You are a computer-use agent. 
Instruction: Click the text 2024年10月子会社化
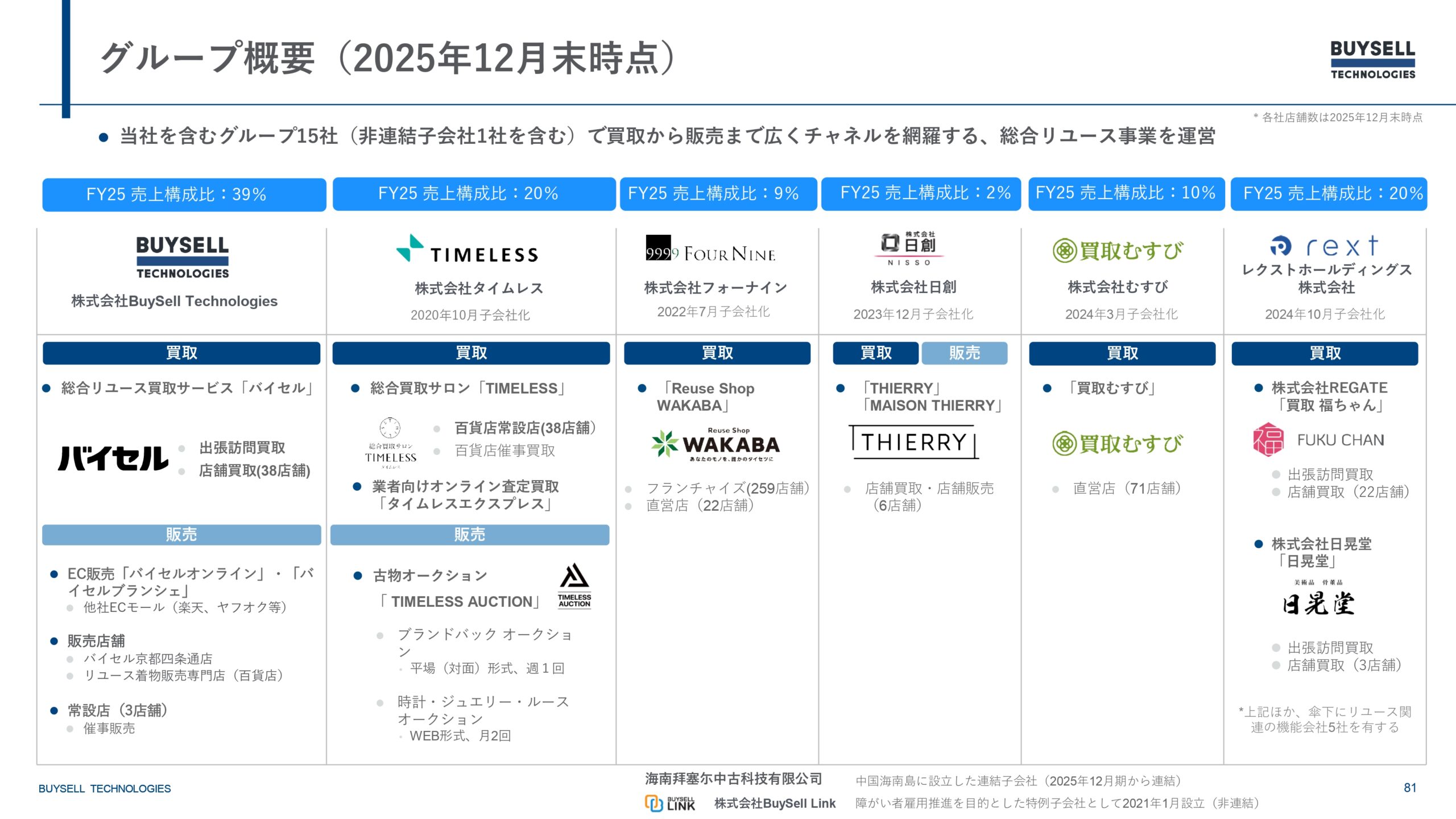1325,314
